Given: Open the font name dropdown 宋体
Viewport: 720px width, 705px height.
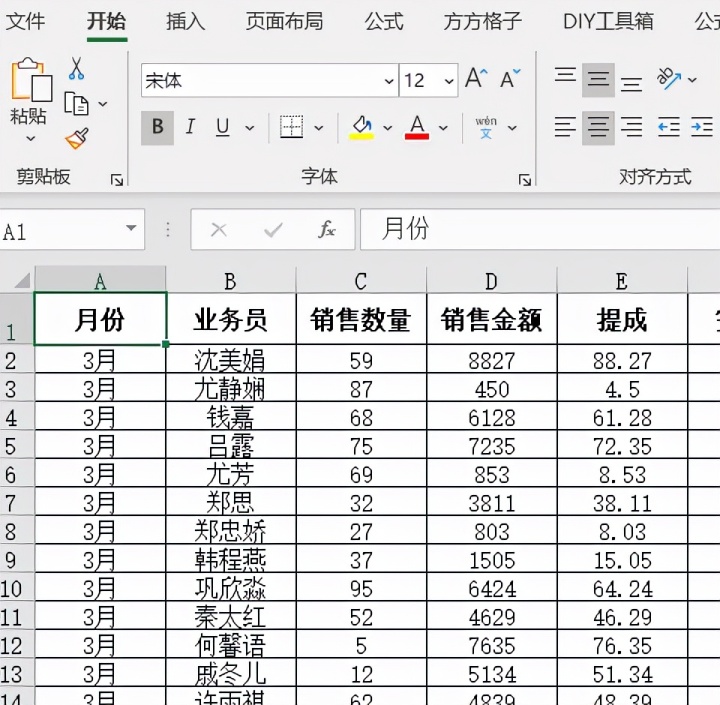Looking at the screenshot, I should [389, 81].
